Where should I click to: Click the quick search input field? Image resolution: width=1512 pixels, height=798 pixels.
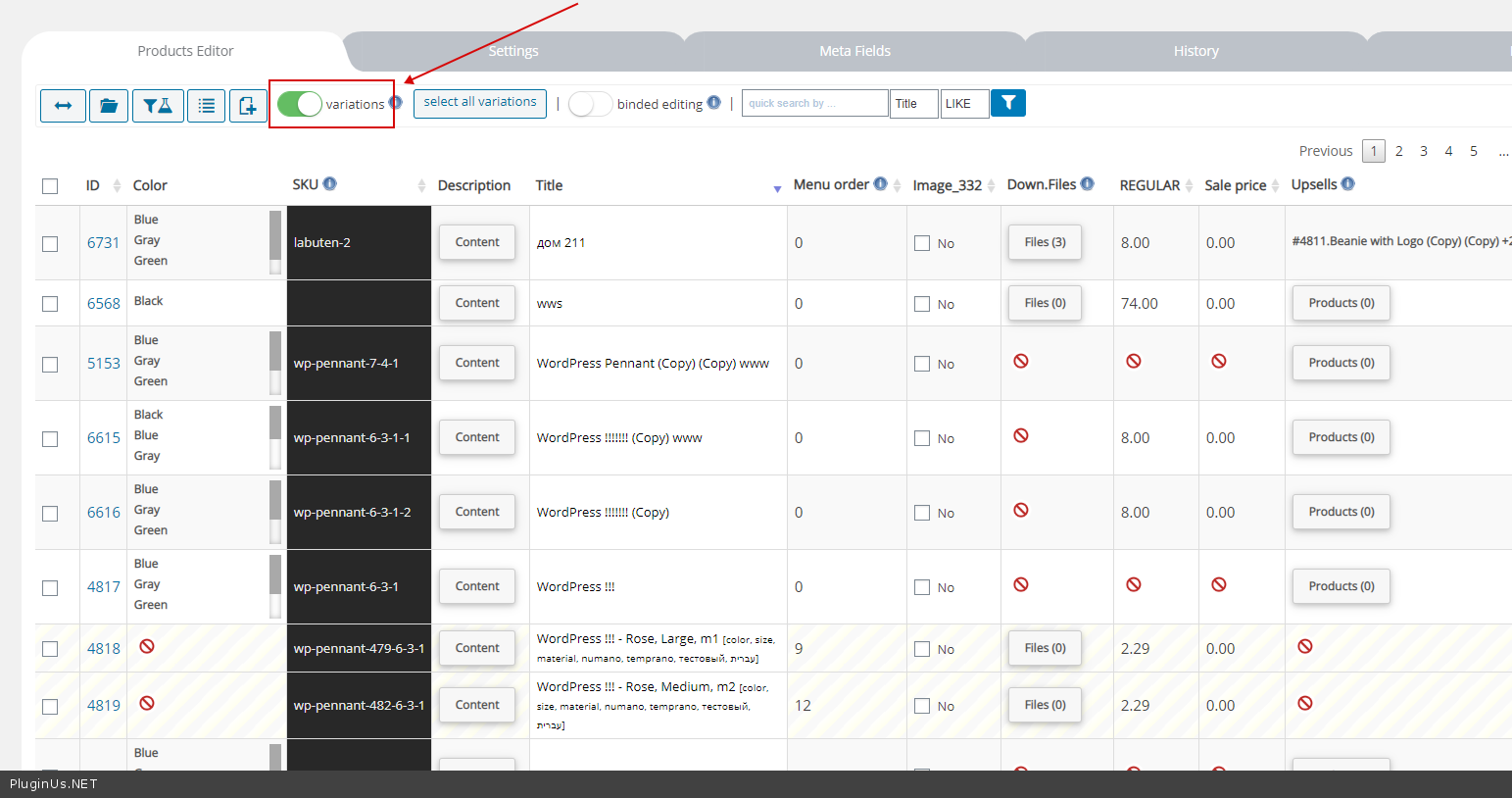pyautogui.click(x=814, y=104)
